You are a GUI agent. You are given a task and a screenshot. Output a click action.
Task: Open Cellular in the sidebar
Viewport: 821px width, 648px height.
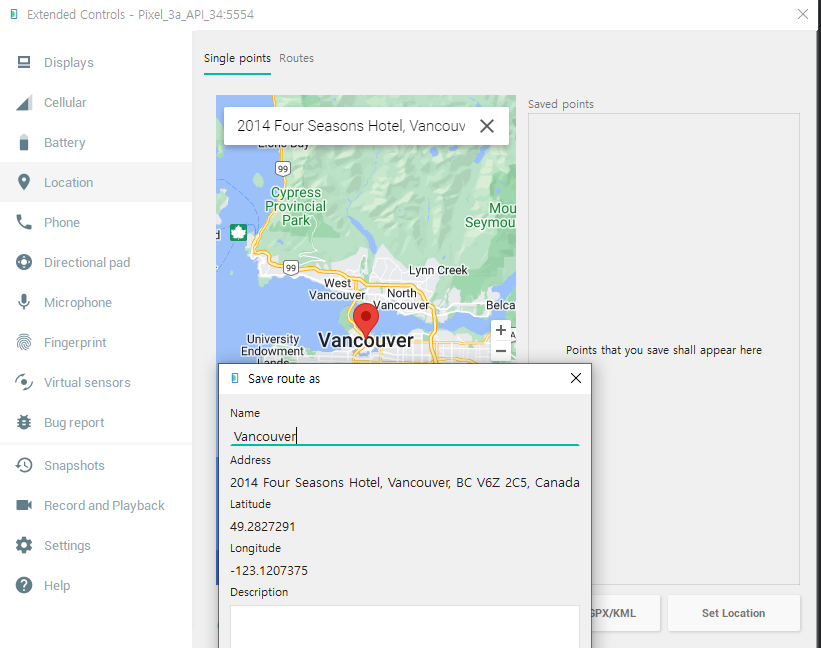click(x=96, y=103)
